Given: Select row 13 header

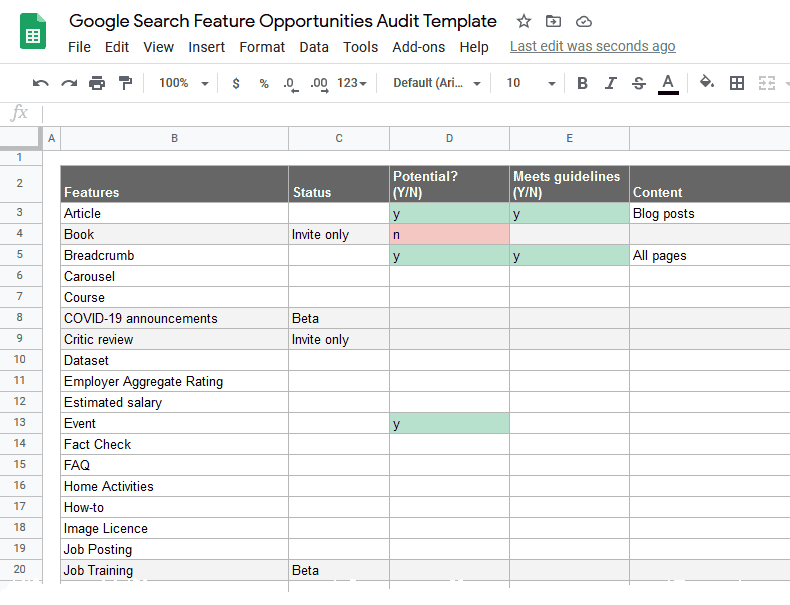Looking at the screenshot, I should click(x=20, y=423).
